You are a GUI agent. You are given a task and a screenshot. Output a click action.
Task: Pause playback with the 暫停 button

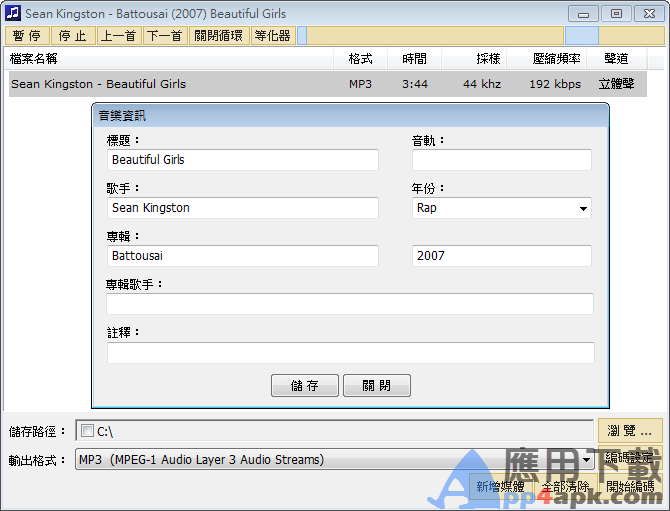[x=27, y=35]
